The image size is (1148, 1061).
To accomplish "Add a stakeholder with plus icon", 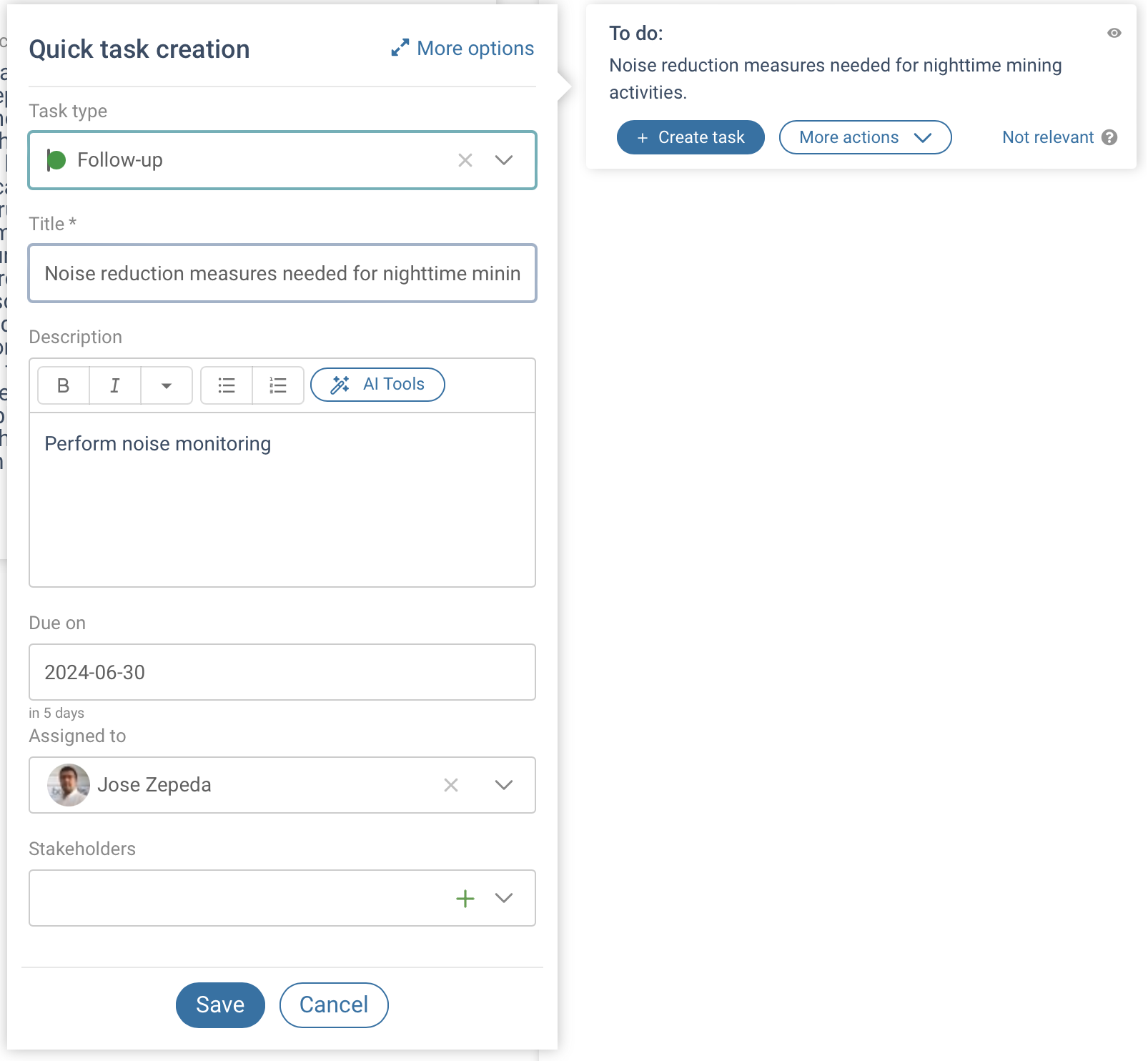I will click(465, 898).
